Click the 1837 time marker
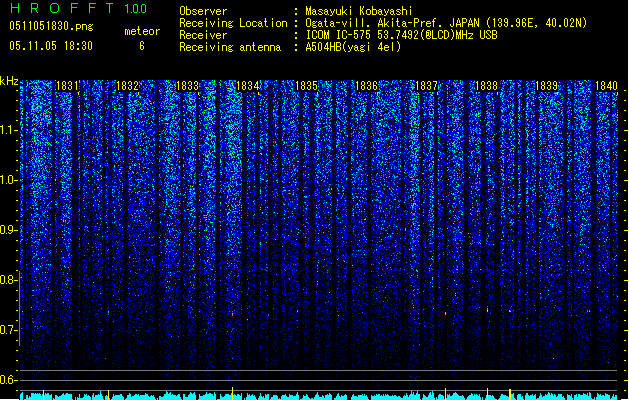This screenshot has height=400, width=629. coord(426,85)
